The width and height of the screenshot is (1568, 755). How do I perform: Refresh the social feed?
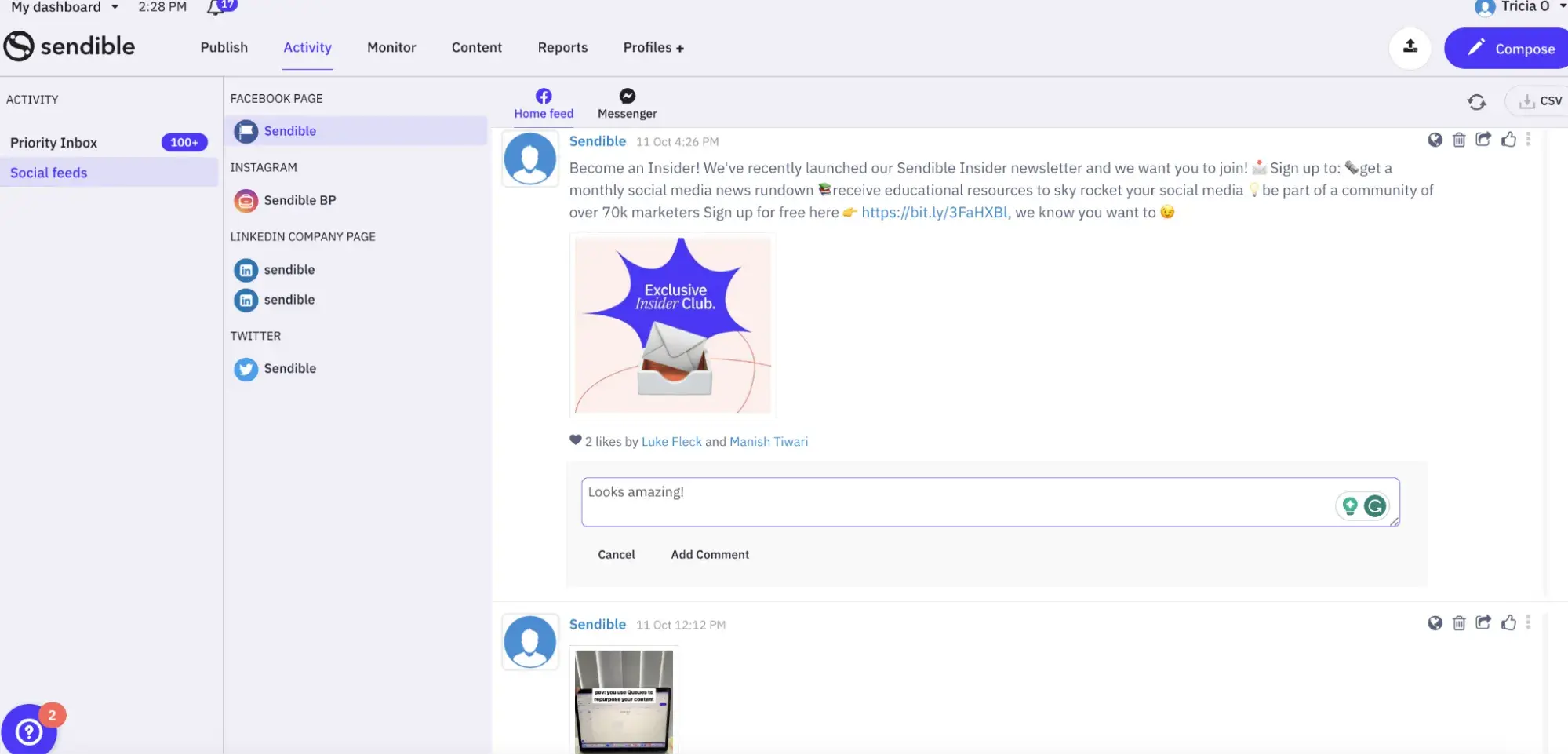tap(1477, 102)
